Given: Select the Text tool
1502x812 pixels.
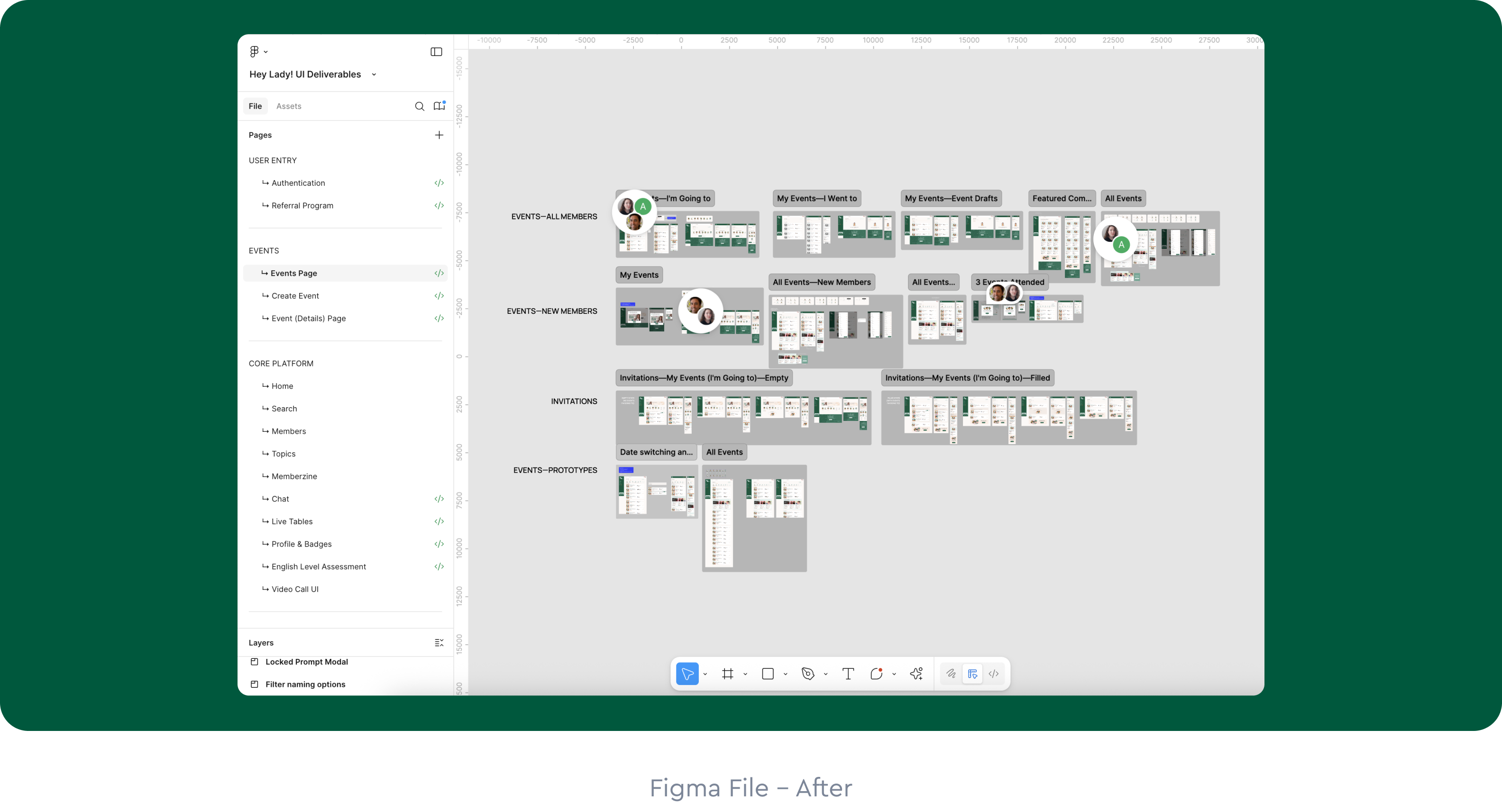Looking at the screenshot, I should pos(848,674).
